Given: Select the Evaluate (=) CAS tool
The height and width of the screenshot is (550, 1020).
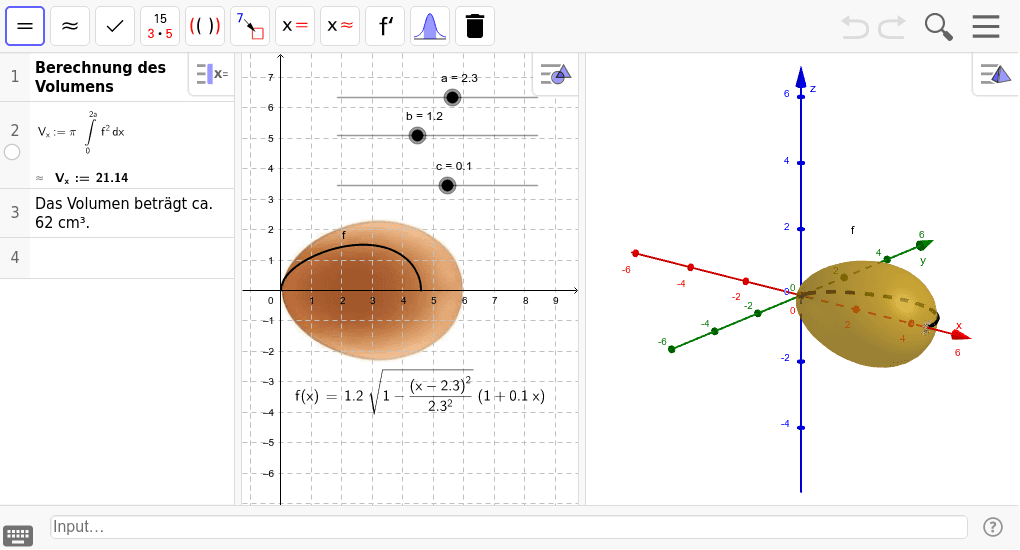Looking at the screenshot, I should [25, 26].
